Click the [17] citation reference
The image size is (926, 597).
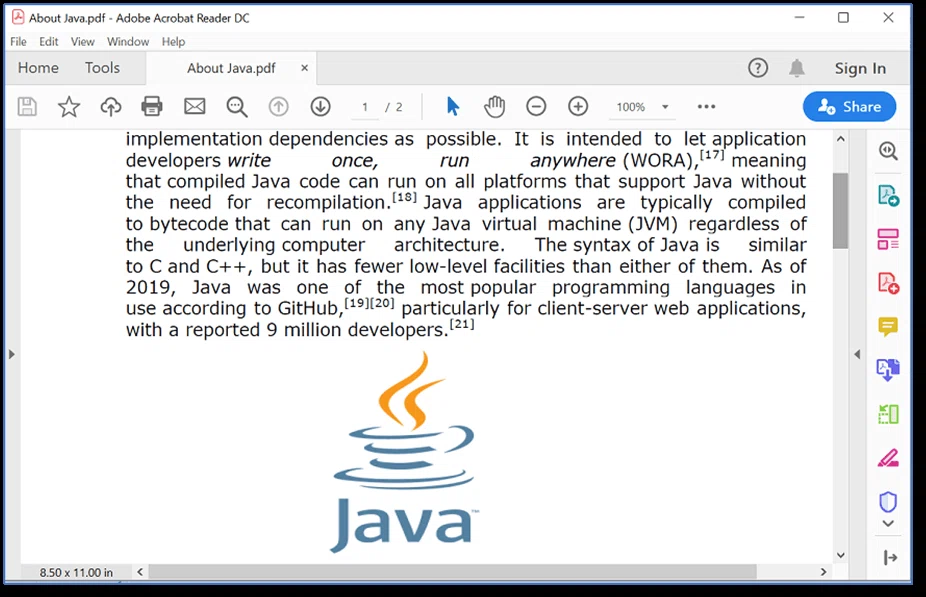[x=712, y=155]
